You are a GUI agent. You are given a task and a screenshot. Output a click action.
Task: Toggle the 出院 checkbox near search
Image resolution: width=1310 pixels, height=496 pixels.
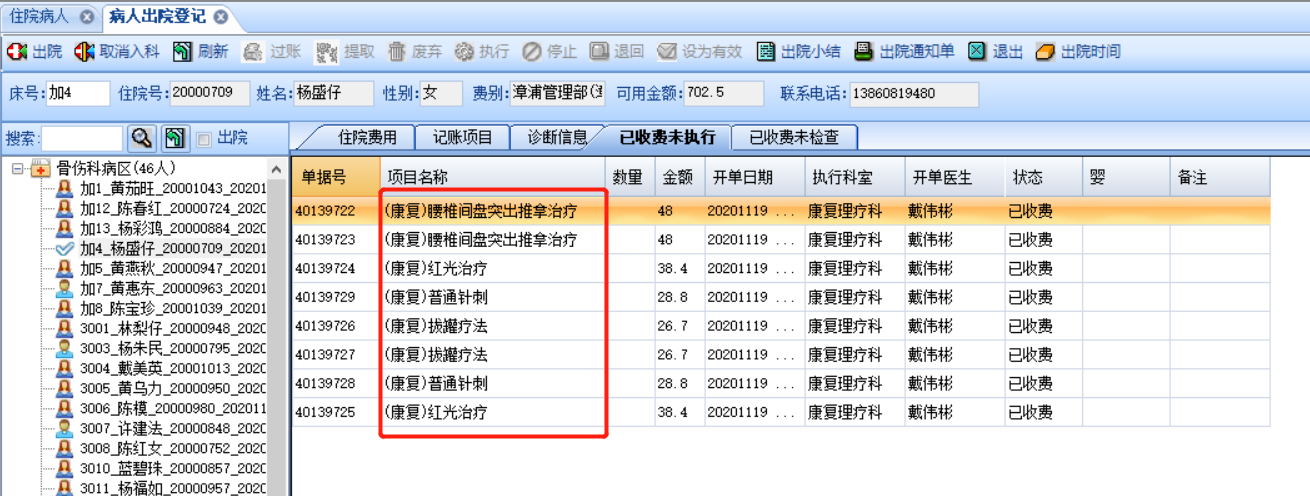click(204, 138)
